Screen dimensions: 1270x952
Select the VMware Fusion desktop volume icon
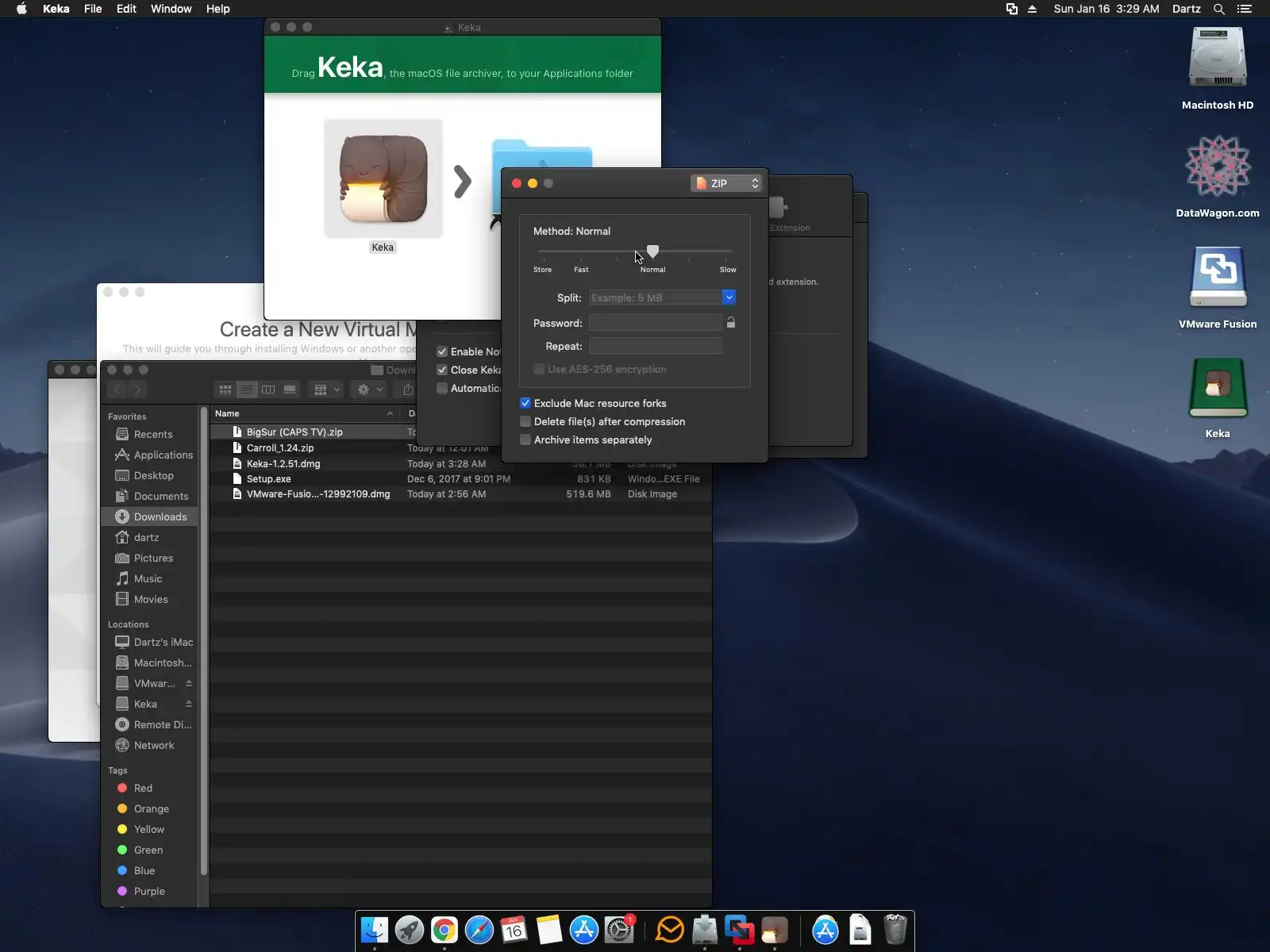(1218, 277)
